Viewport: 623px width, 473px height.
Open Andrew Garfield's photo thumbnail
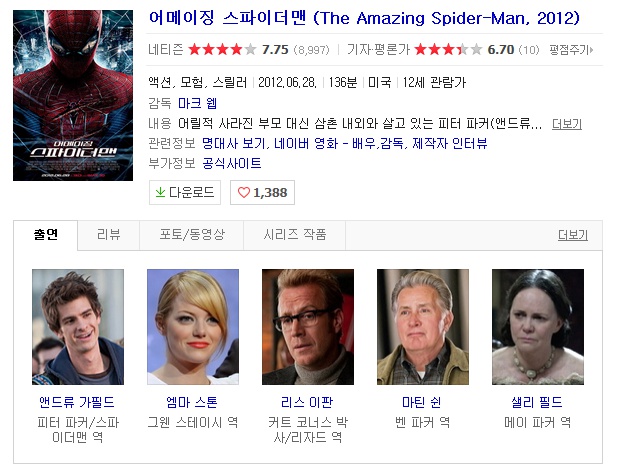point(78,327)
